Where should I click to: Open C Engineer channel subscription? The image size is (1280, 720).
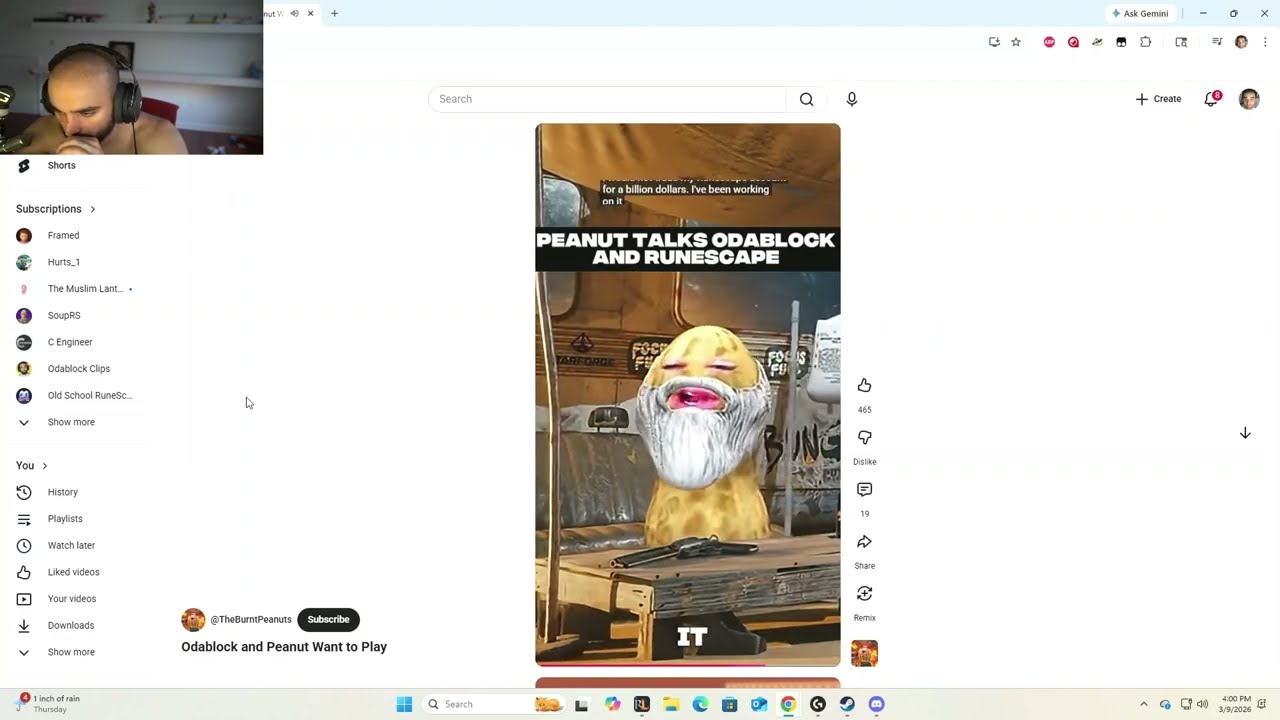tap(70, 342)
